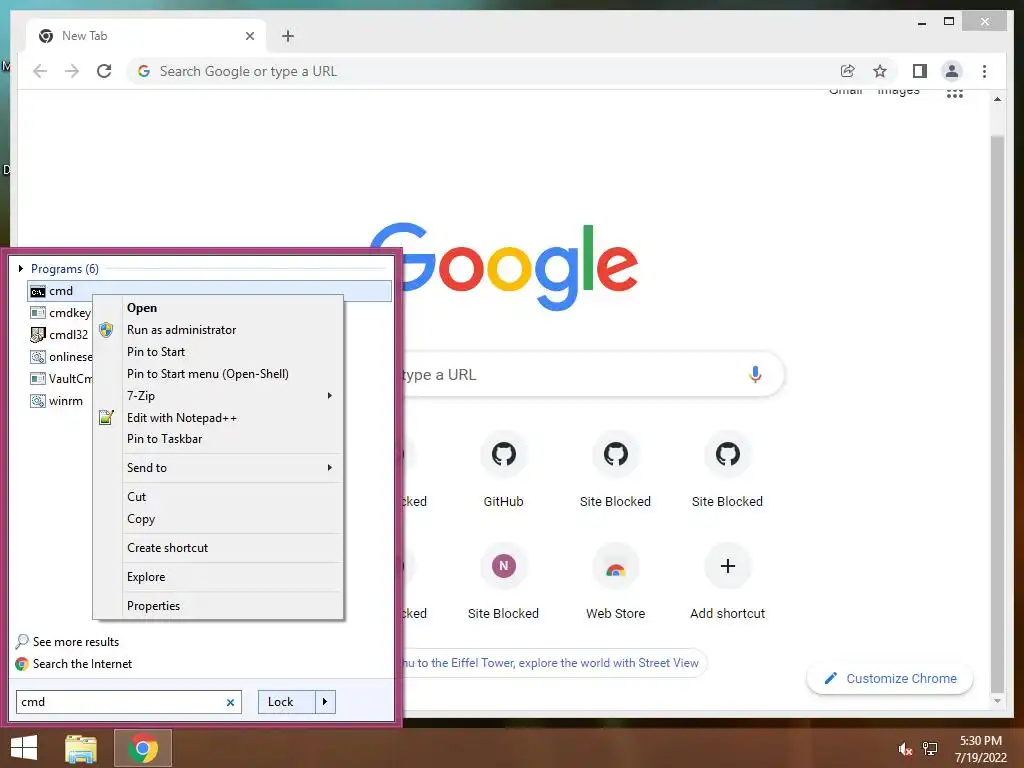1024x768 pixels.
Task: Open File Explorer from the taskbar
Action: coord(81,748)
